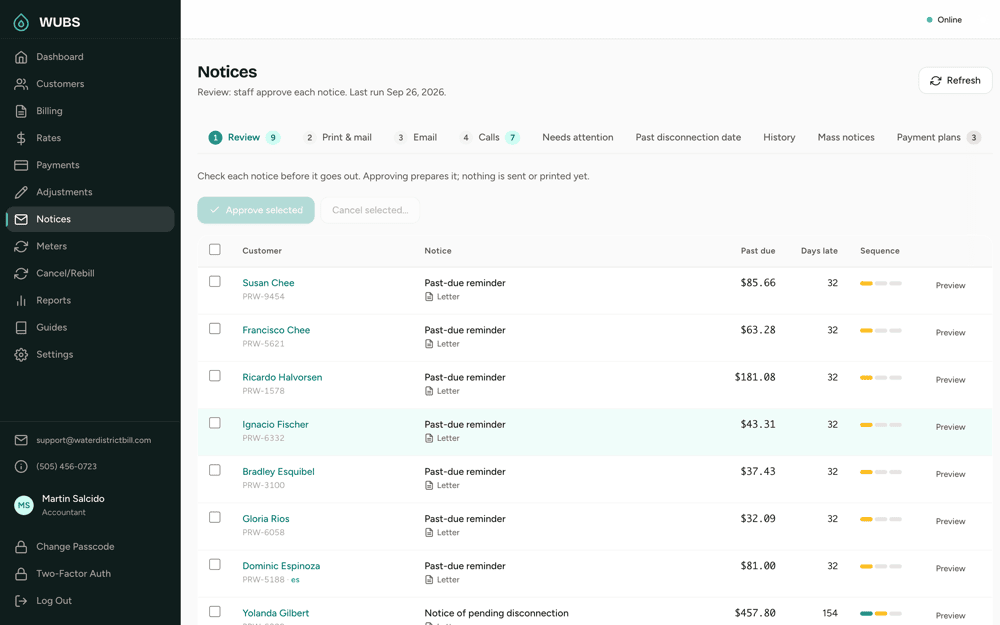The width and height of the screenshot is (1000, 625).
Task: Click the Billing document icon
Action: coord(21,111)
